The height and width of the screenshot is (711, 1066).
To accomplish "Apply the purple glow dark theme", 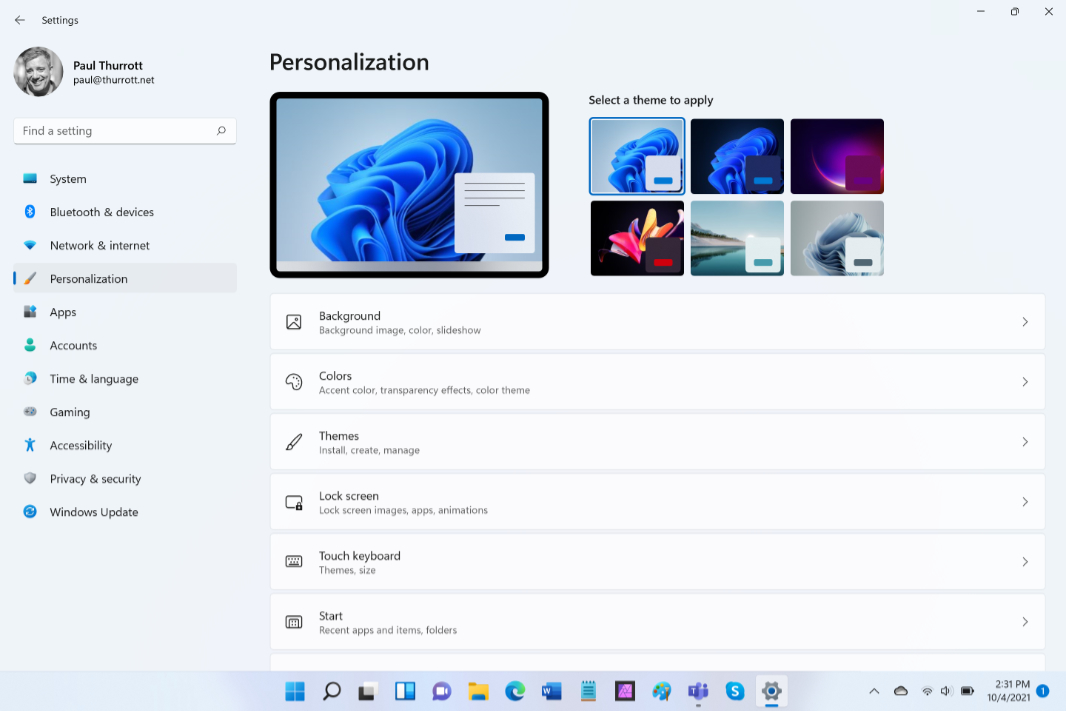I will (x=837, y=156).
